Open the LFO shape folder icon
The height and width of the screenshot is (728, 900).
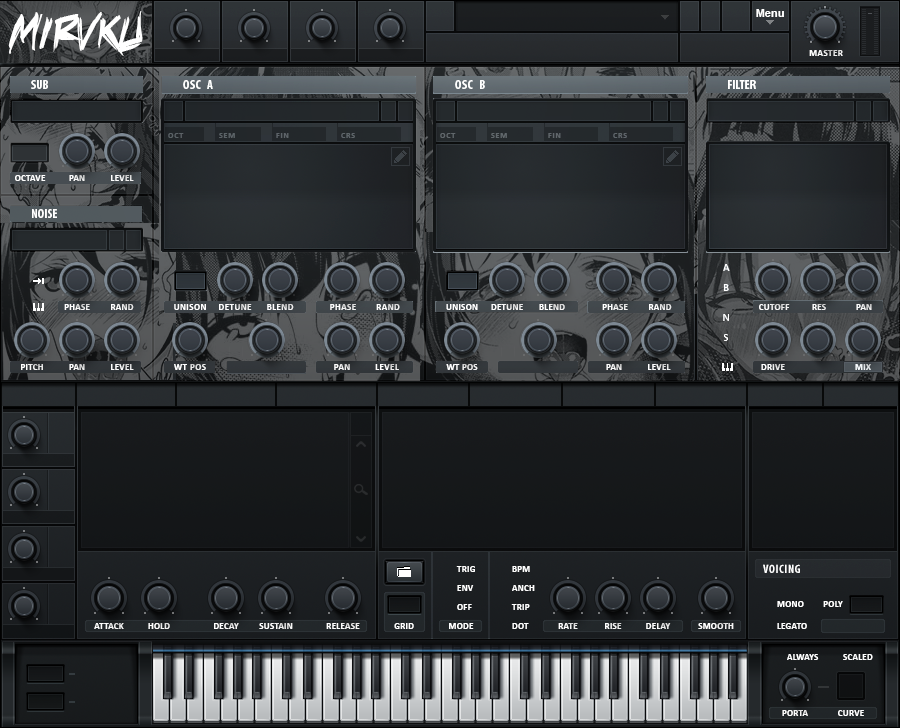click(404, 572)
